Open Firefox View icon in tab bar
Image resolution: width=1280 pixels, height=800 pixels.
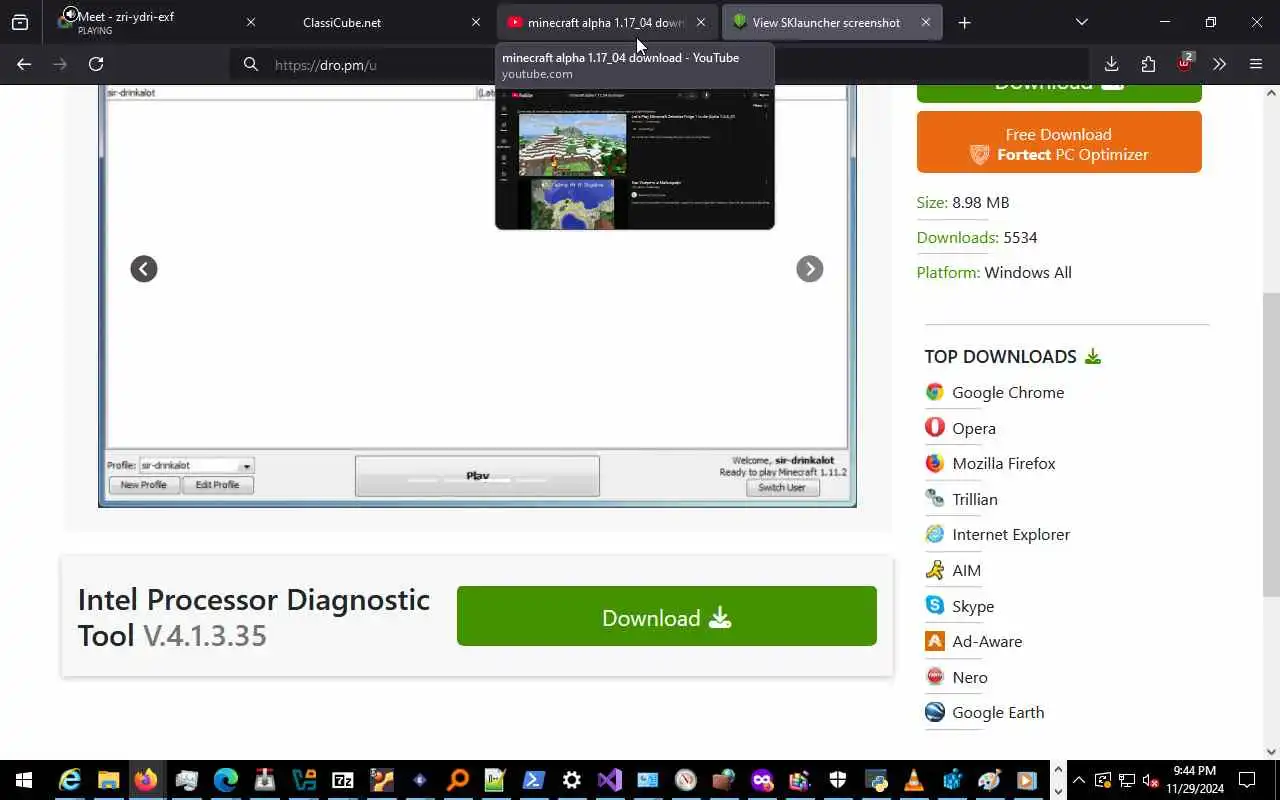click(x=20, y=22)
